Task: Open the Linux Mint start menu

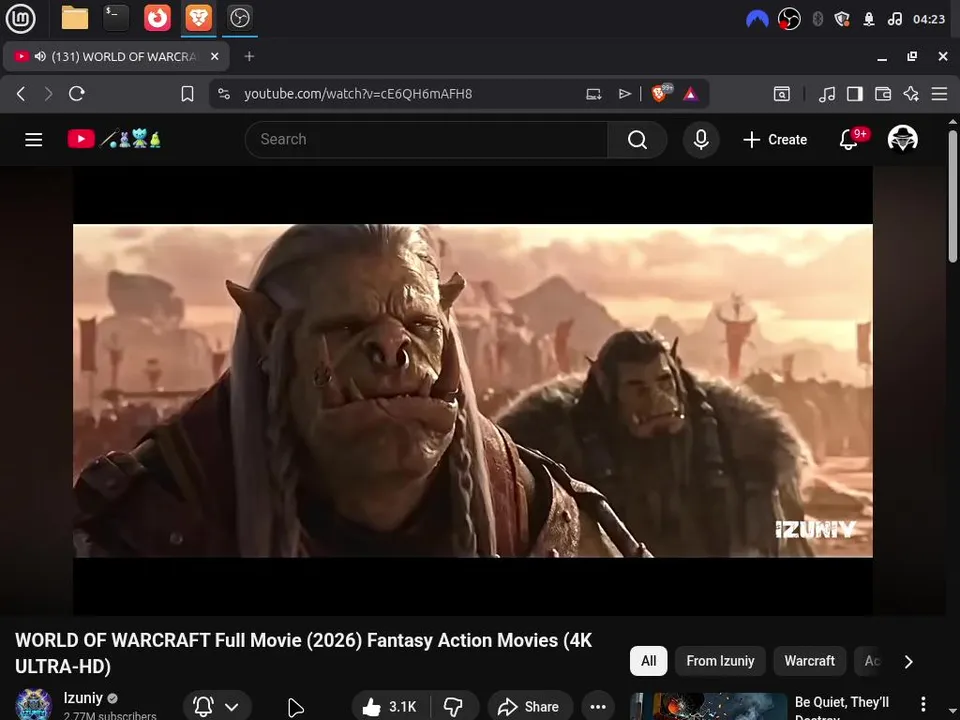Action: (x=20, y=18)
